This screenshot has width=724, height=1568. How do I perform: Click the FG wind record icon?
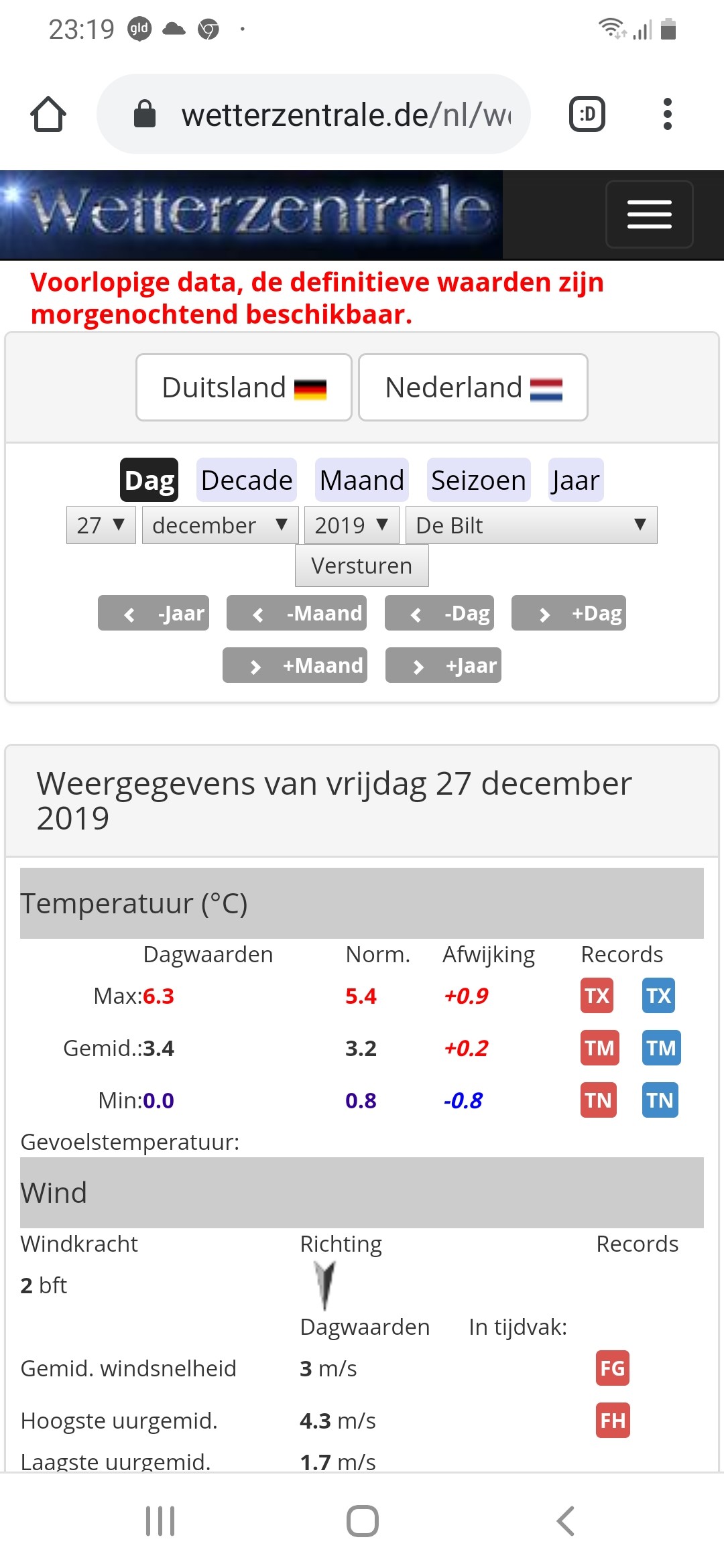pyautogui.click(x=613, y=1368)
